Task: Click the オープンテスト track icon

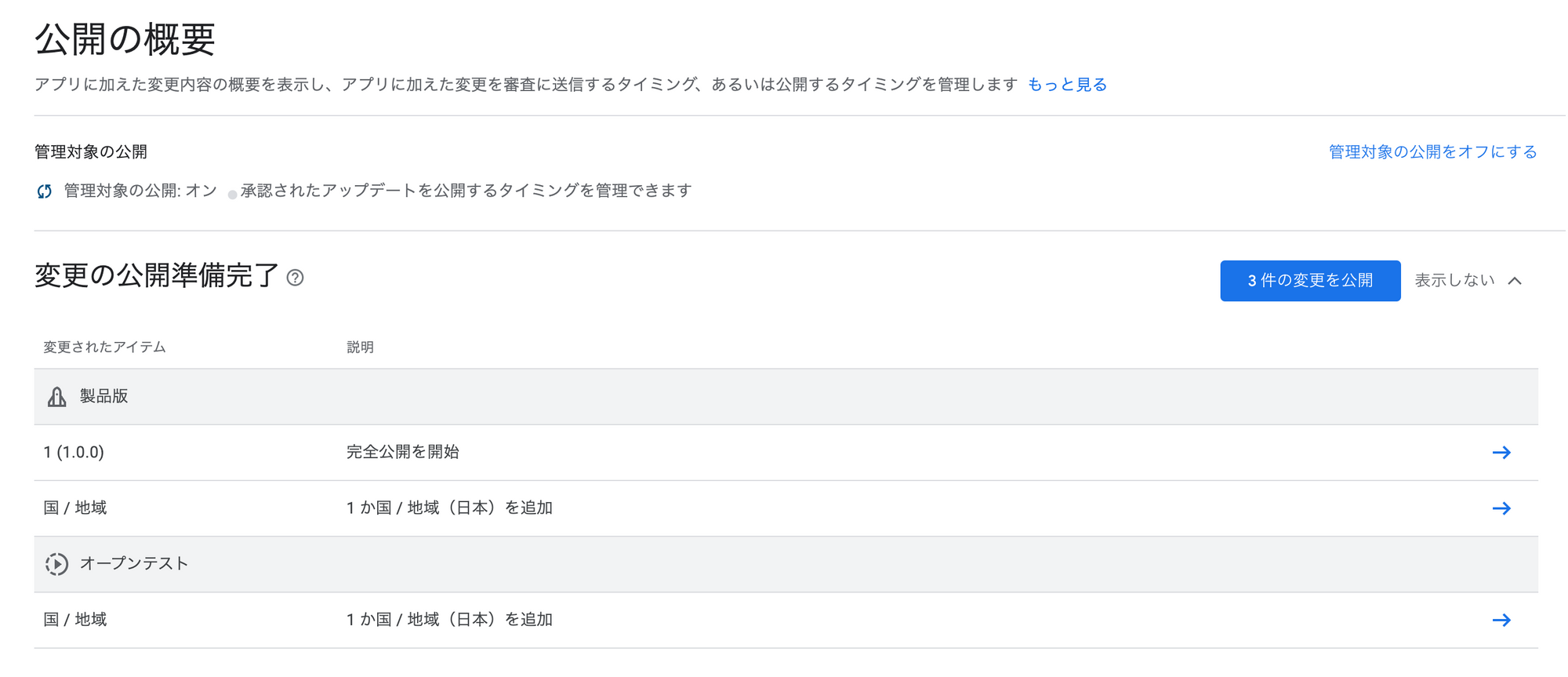Action: [56, 564]
